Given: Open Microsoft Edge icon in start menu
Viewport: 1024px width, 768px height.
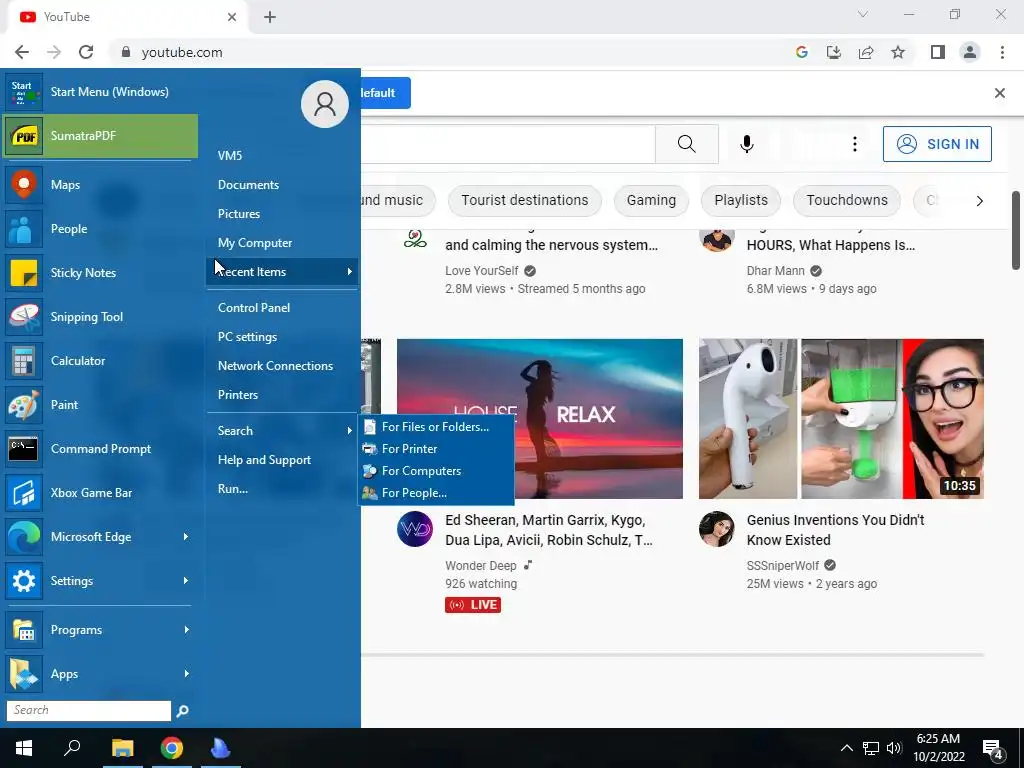Looking at the screenshot, I should (24, 537).
